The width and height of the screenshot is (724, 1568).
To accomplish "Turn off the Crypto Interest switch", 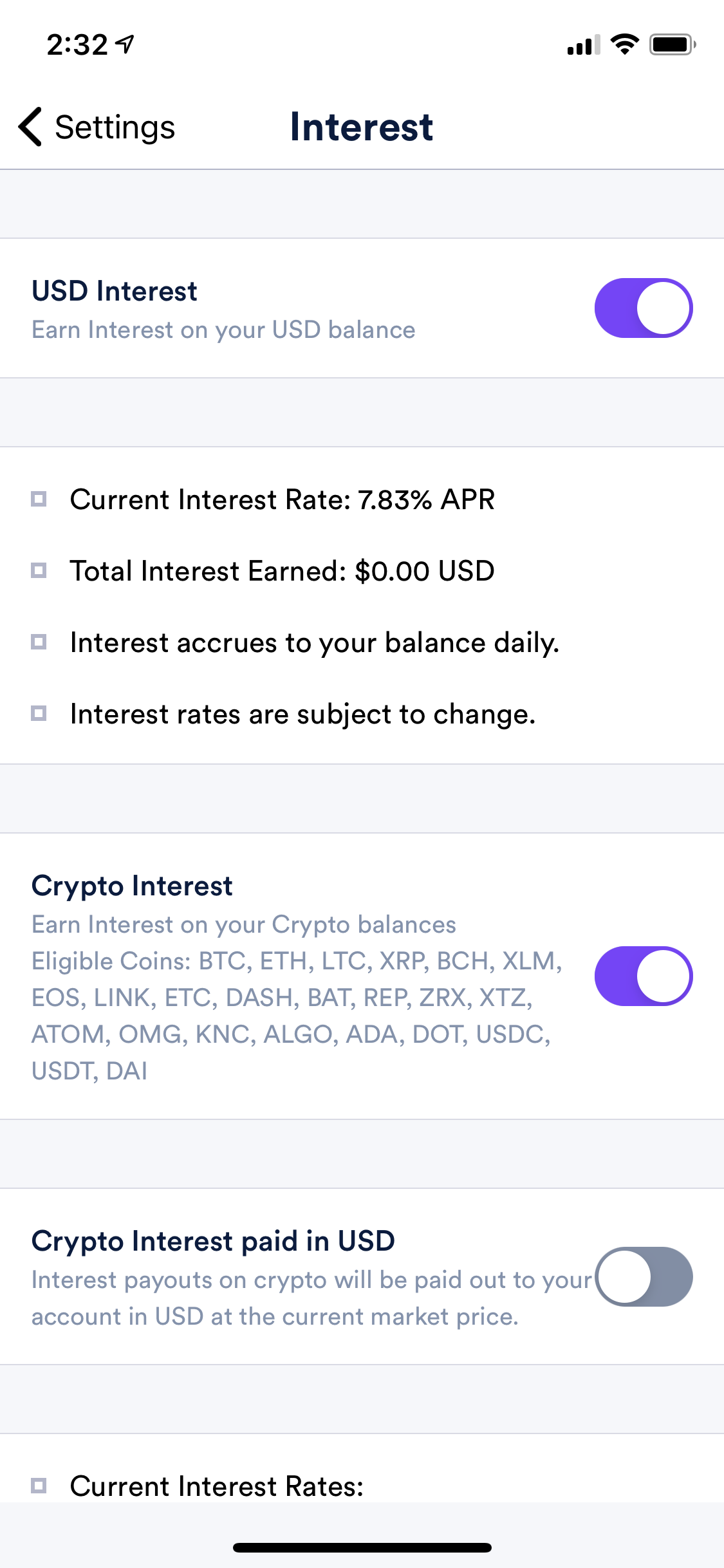I will click(x=643, y=976).
